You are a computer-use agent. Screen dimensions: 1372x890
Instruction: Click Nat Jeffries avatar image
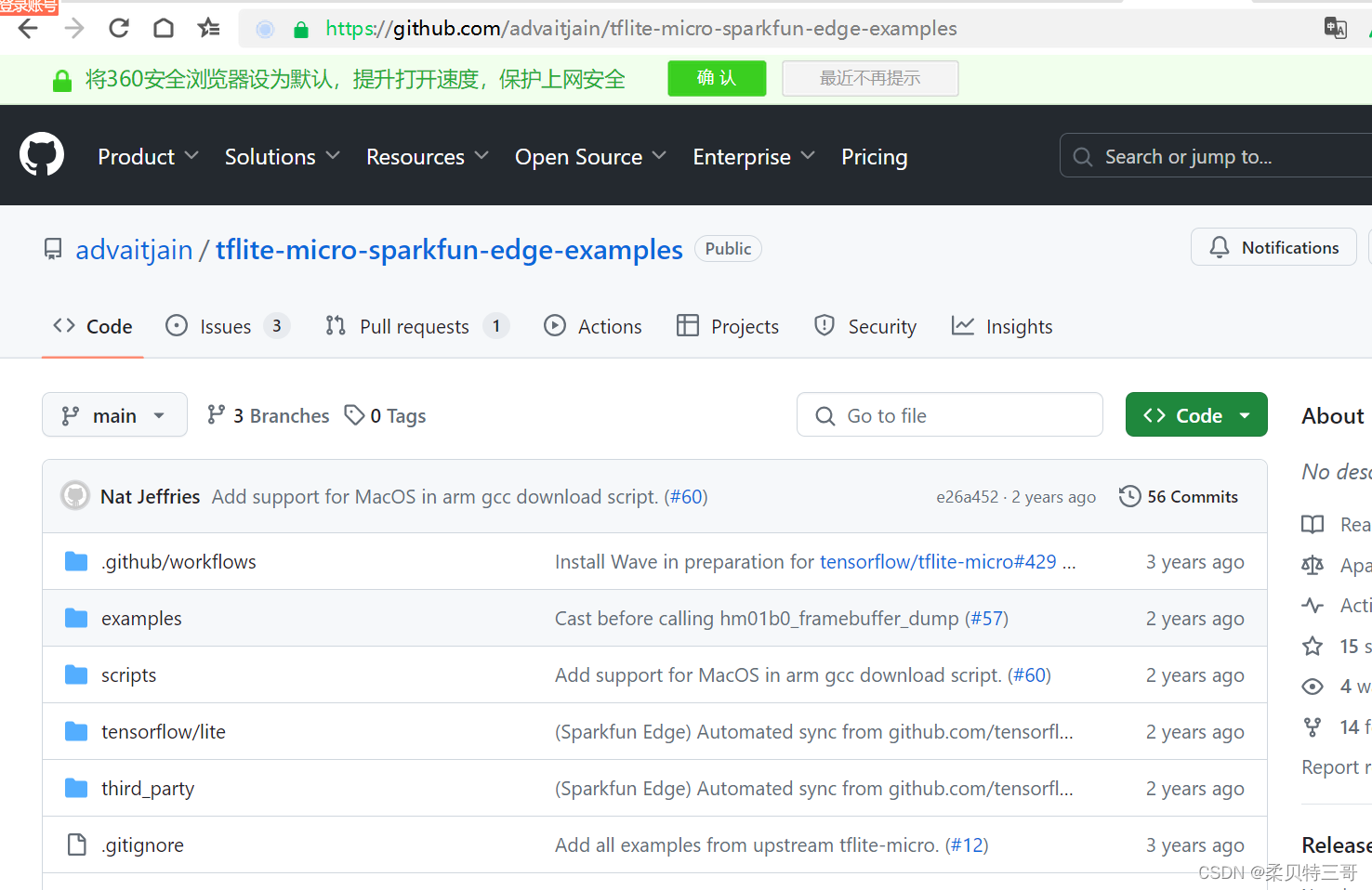coord(75,495)
